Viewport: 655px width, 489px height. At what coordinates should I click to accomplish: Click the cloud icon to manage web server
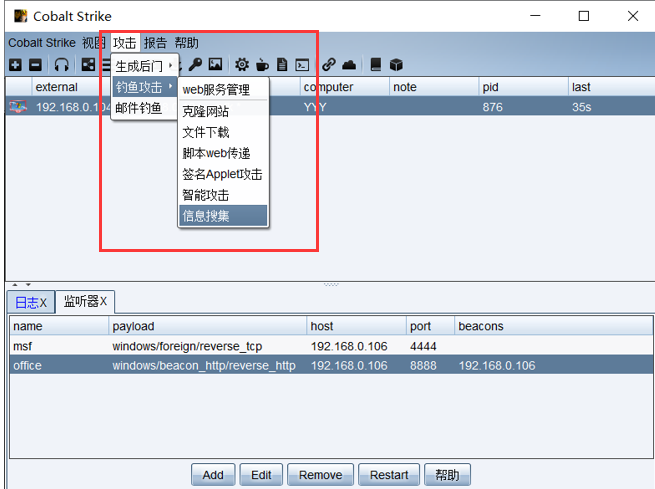tap(349, 65)
